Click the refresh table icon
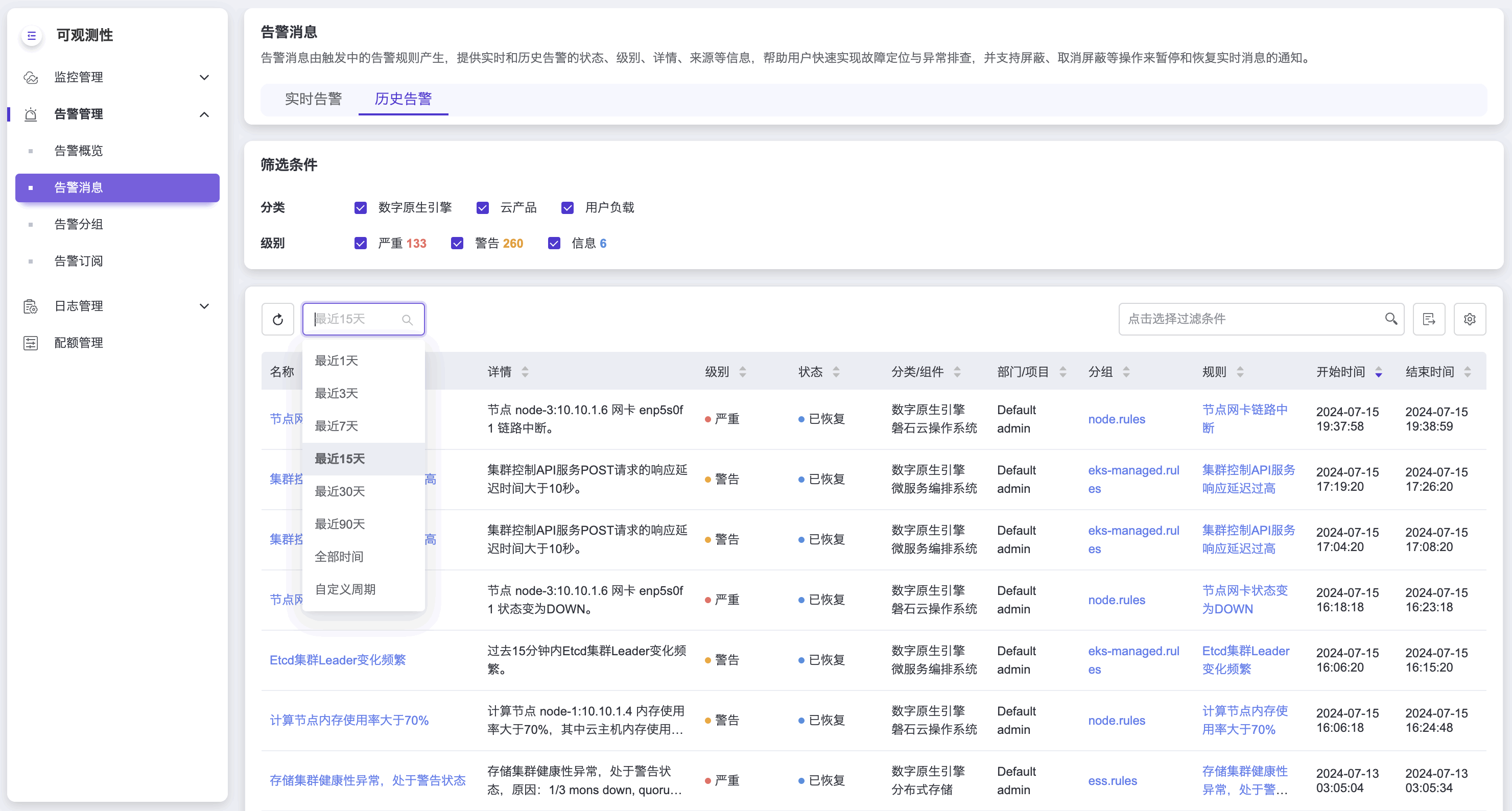1512x811 pixels. tap(278, 319)
